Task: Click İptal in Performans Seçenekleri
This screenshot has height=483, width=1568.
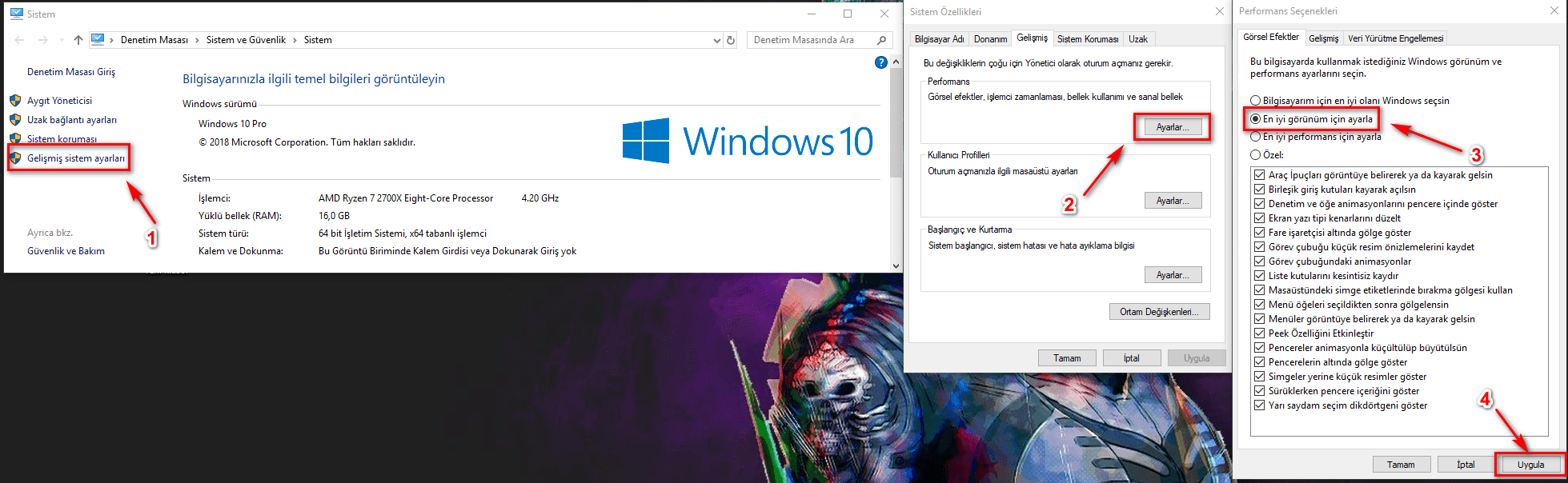Action: coord(1466,465)
